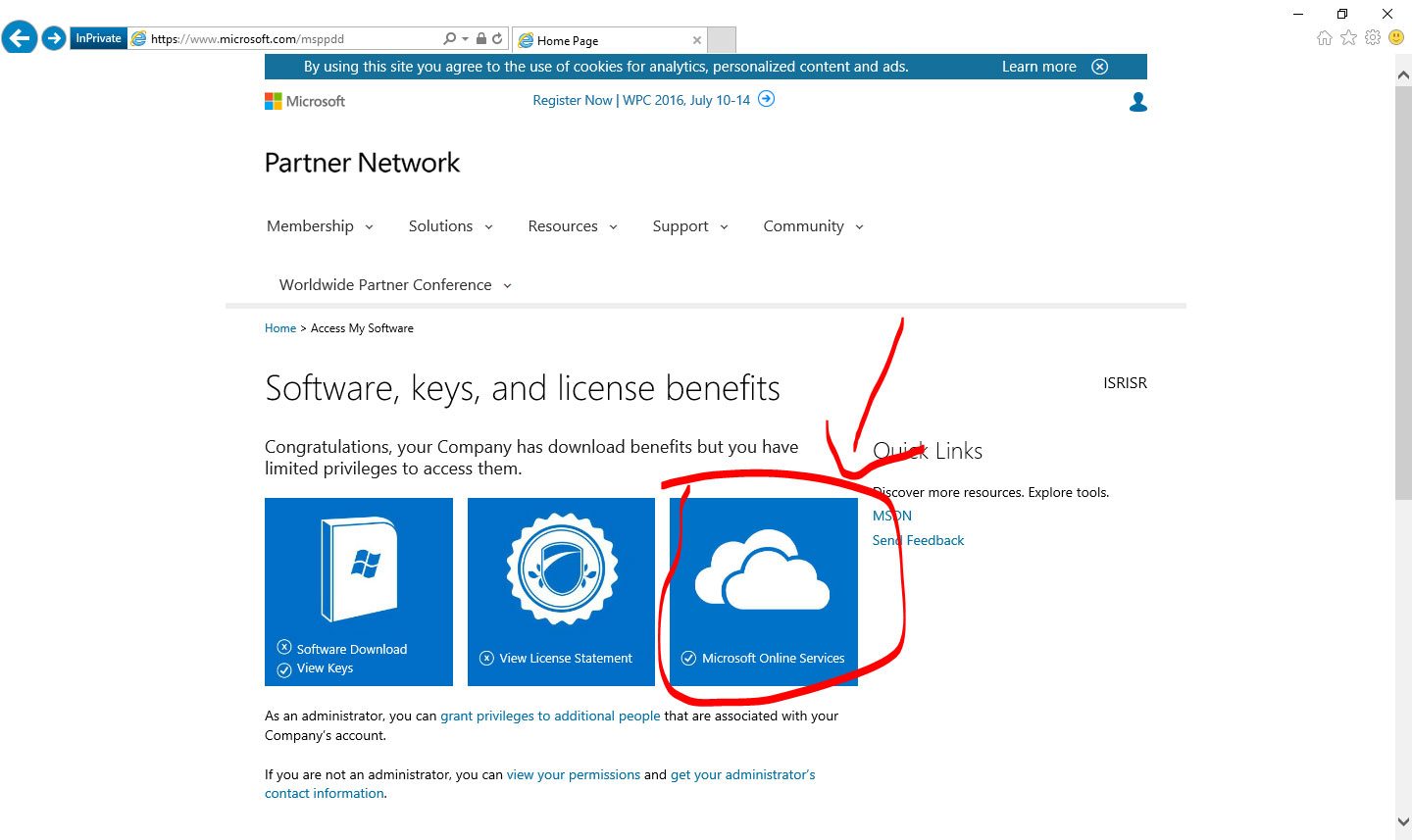Open get your administrator's contact information link

[x=540, y=784]
